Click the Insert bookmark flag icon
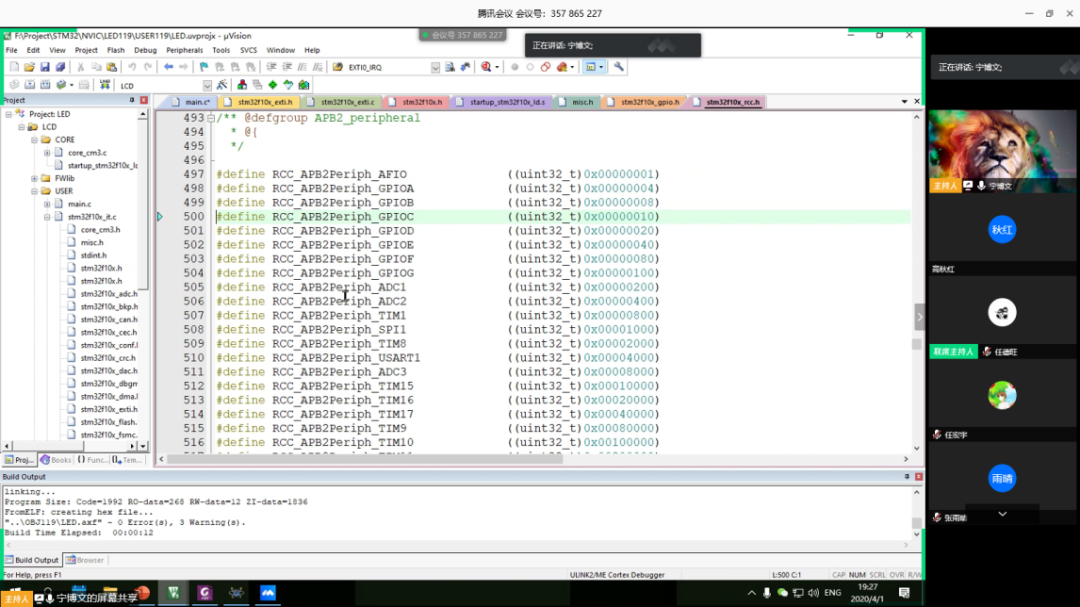Screen dimensions: 1080x607 point(205,67)
